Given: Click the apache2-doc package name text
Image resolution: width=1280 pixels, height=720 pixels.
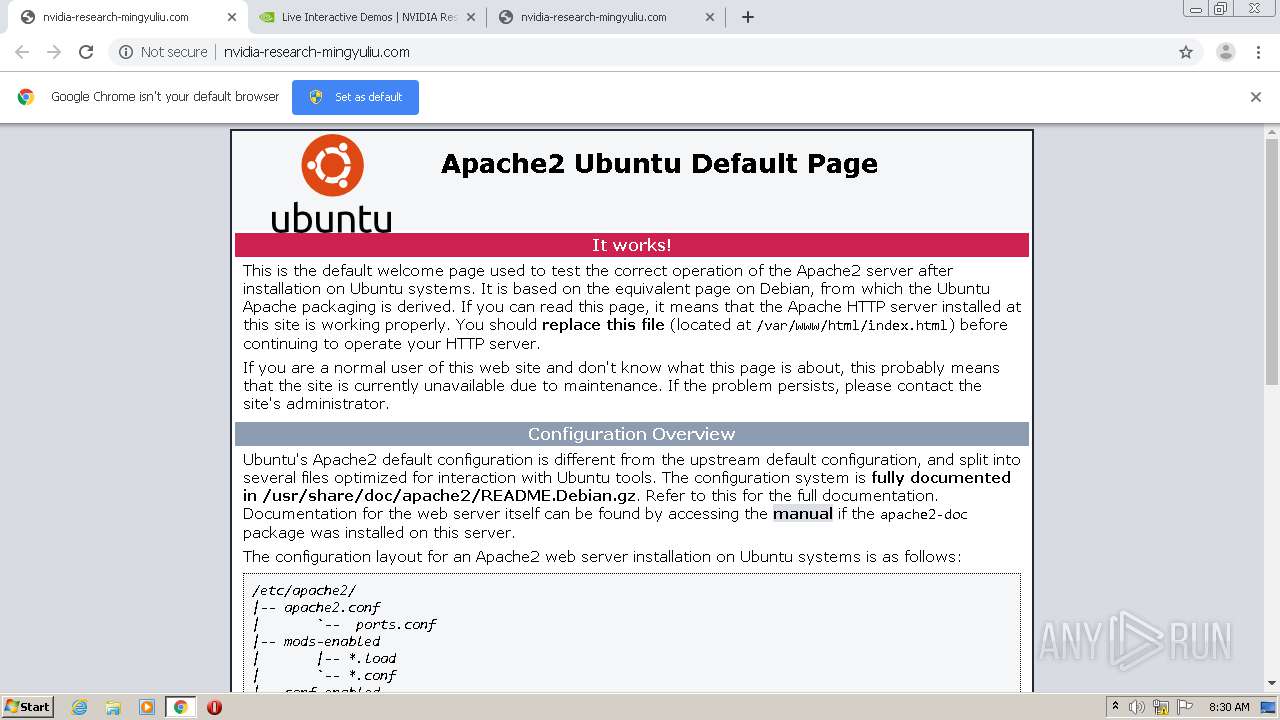Looking at the screenshot, I should tap(923, 515).
